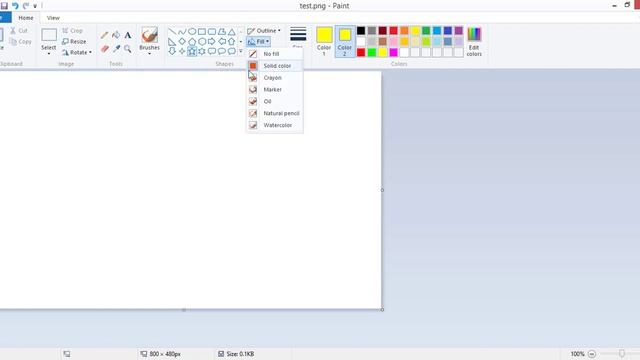Choose the Line shape

click(172, 31)
